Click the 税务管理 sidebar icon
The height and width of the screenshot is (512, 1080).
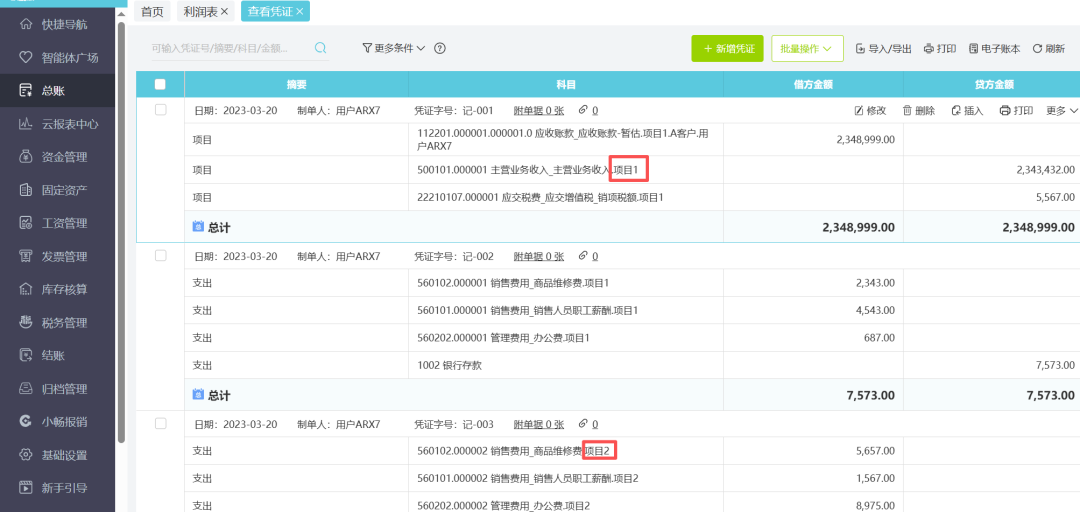(26, 322)
